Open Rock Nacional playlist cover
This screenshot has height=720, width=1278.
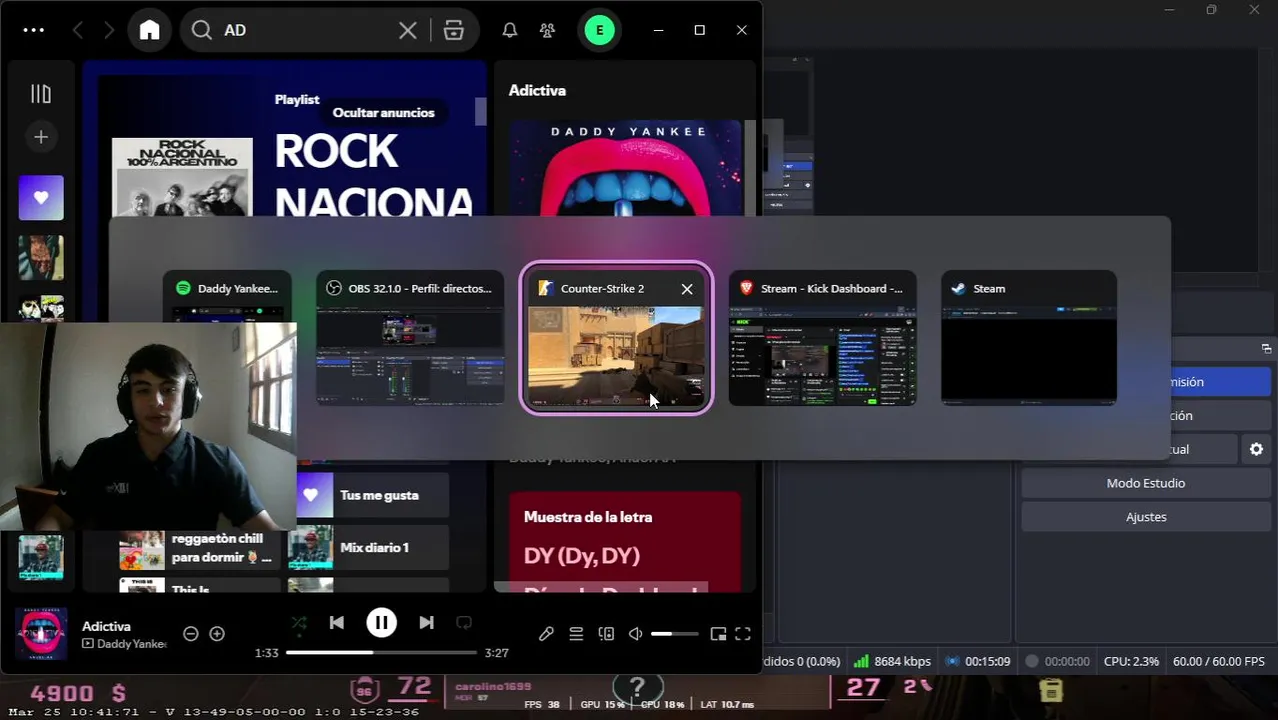point(182,177)
